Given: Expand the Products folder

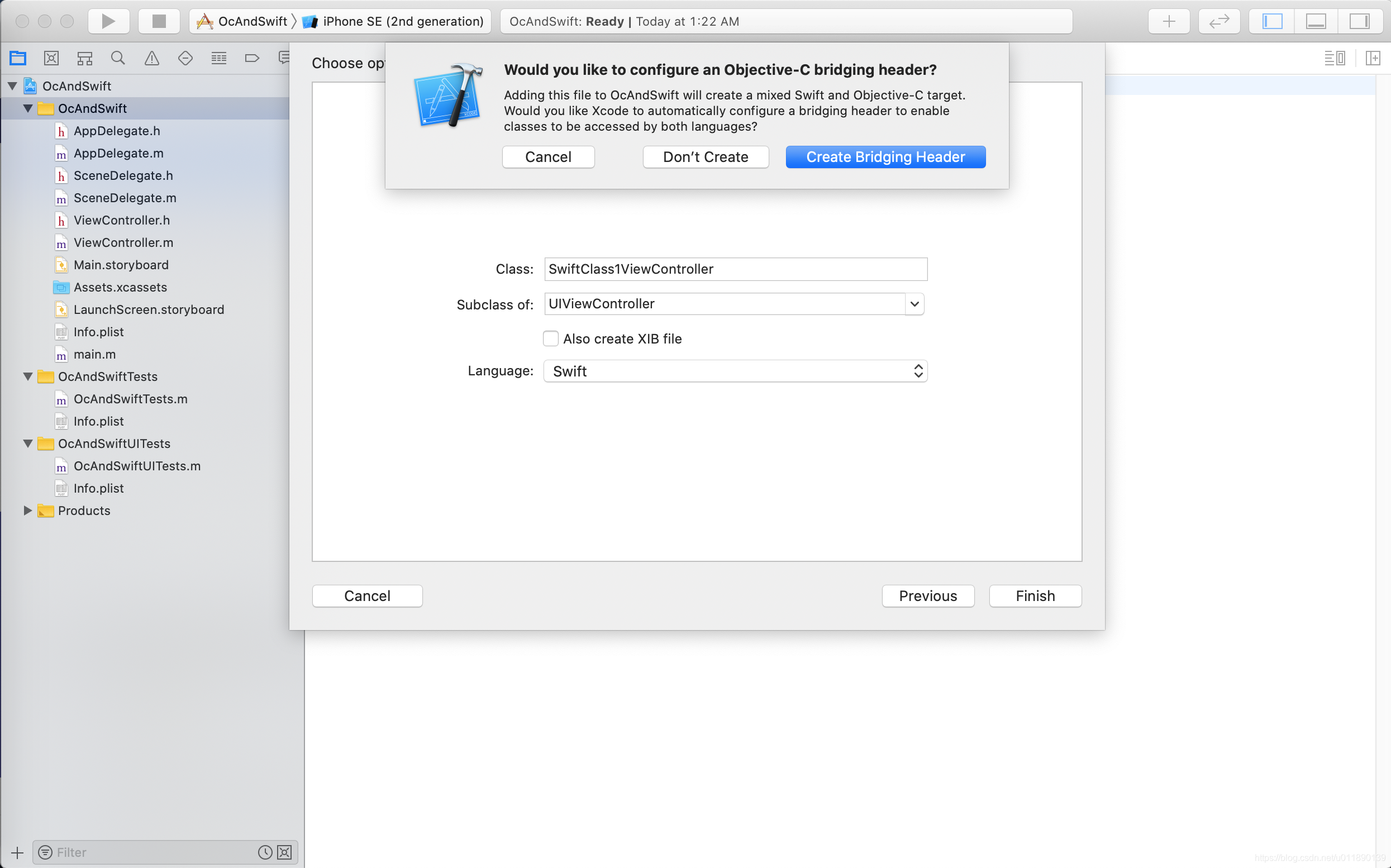Looking at the screenshot, I should [27, 511].
